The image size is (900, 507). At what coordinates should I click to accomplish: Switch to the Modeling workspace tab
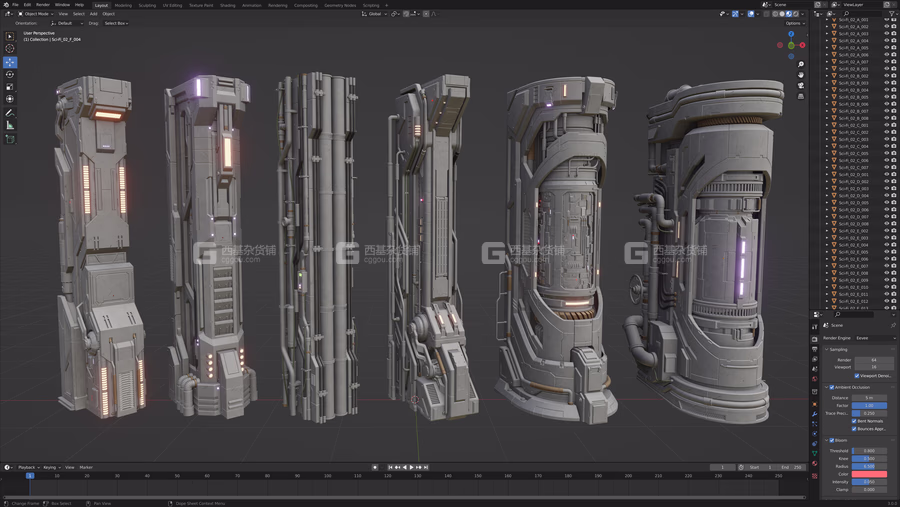(x=123, y=5)
